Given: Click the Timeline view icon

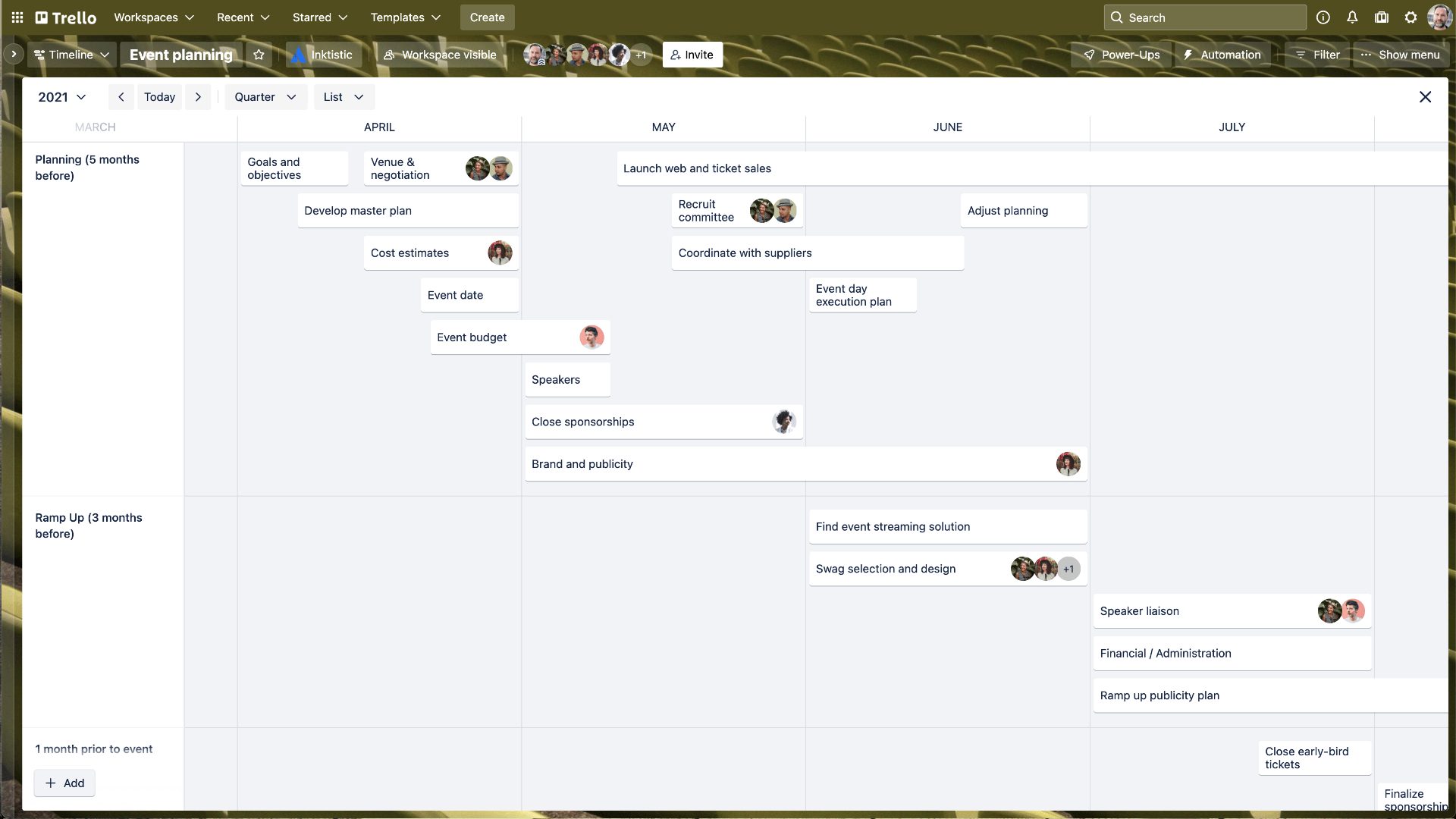Looking at the screenshot, I should (x=39, y=54).
